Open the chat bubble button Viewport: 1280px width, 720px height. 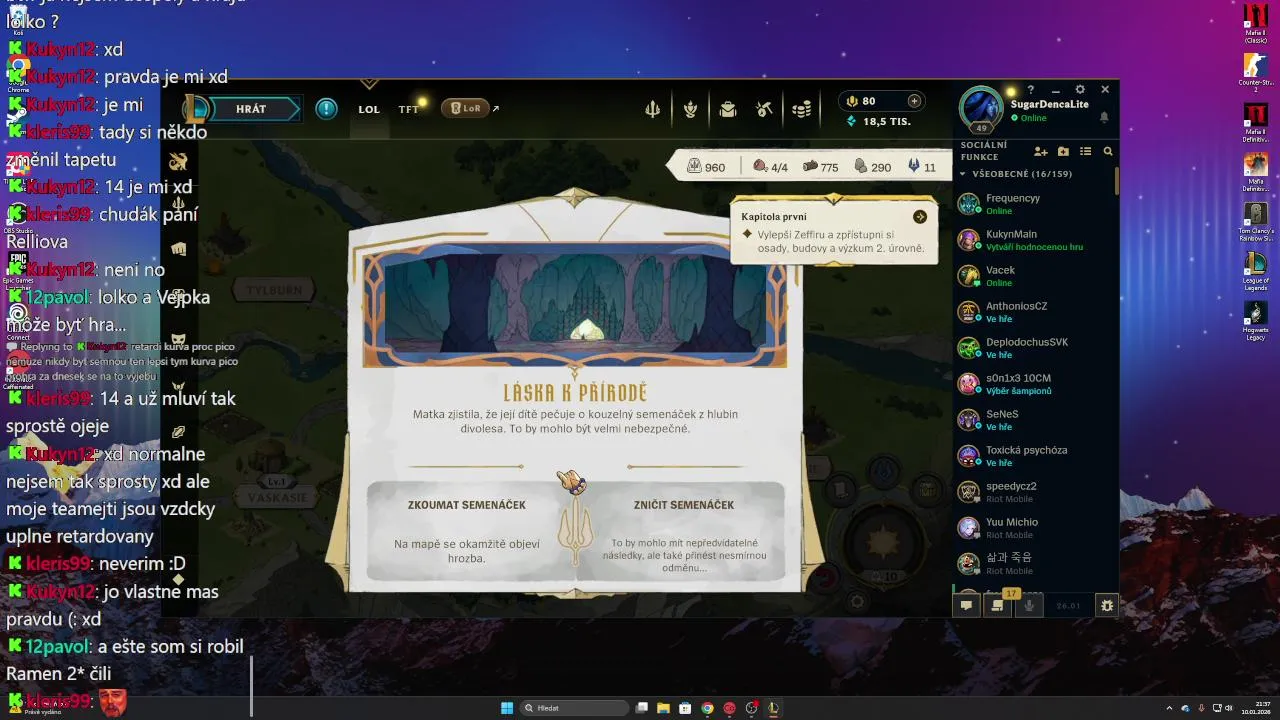pyautogui.click(x=967, y=605)
